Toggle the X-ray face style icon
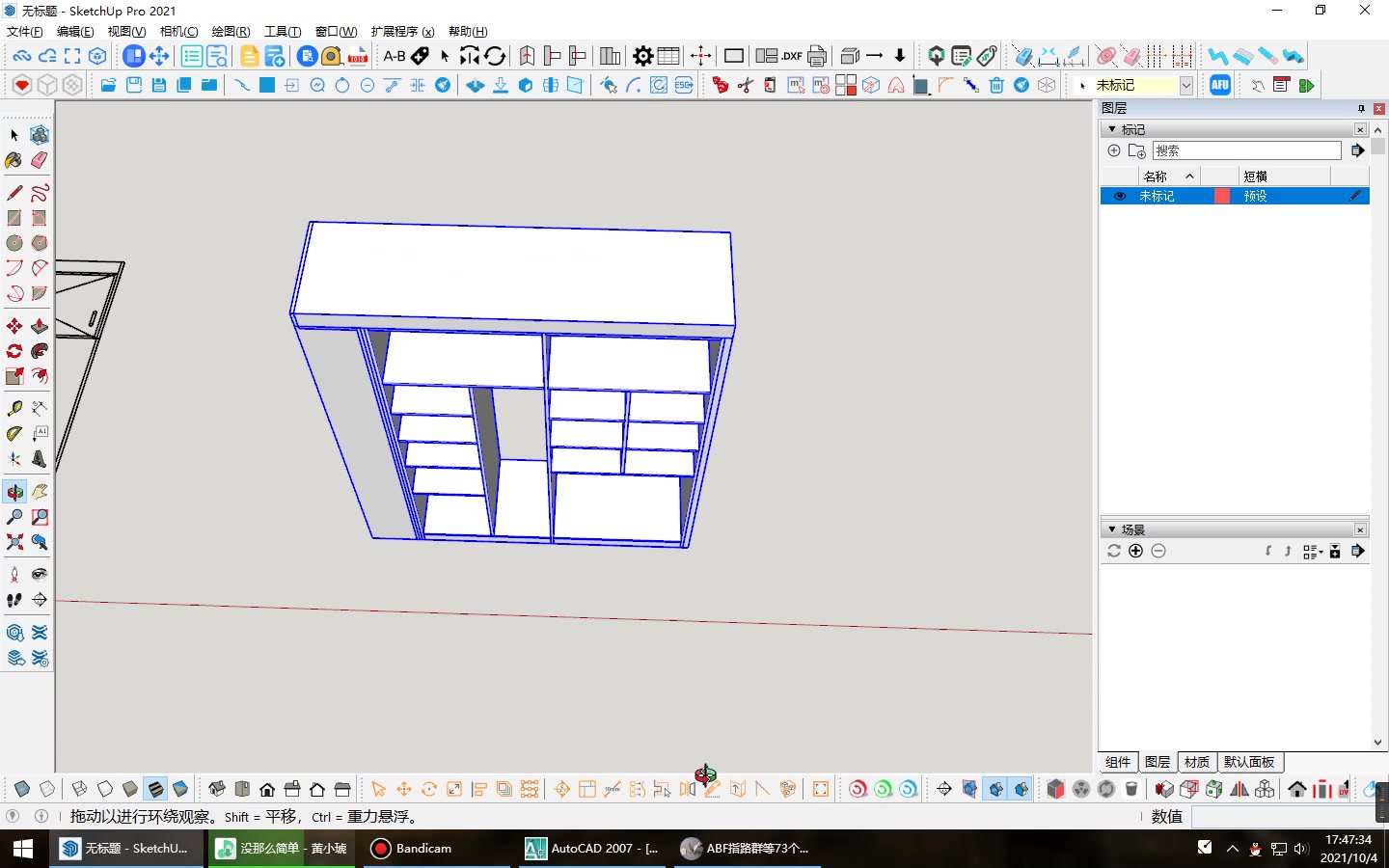The image size is (1389, 868). point(22,789)
